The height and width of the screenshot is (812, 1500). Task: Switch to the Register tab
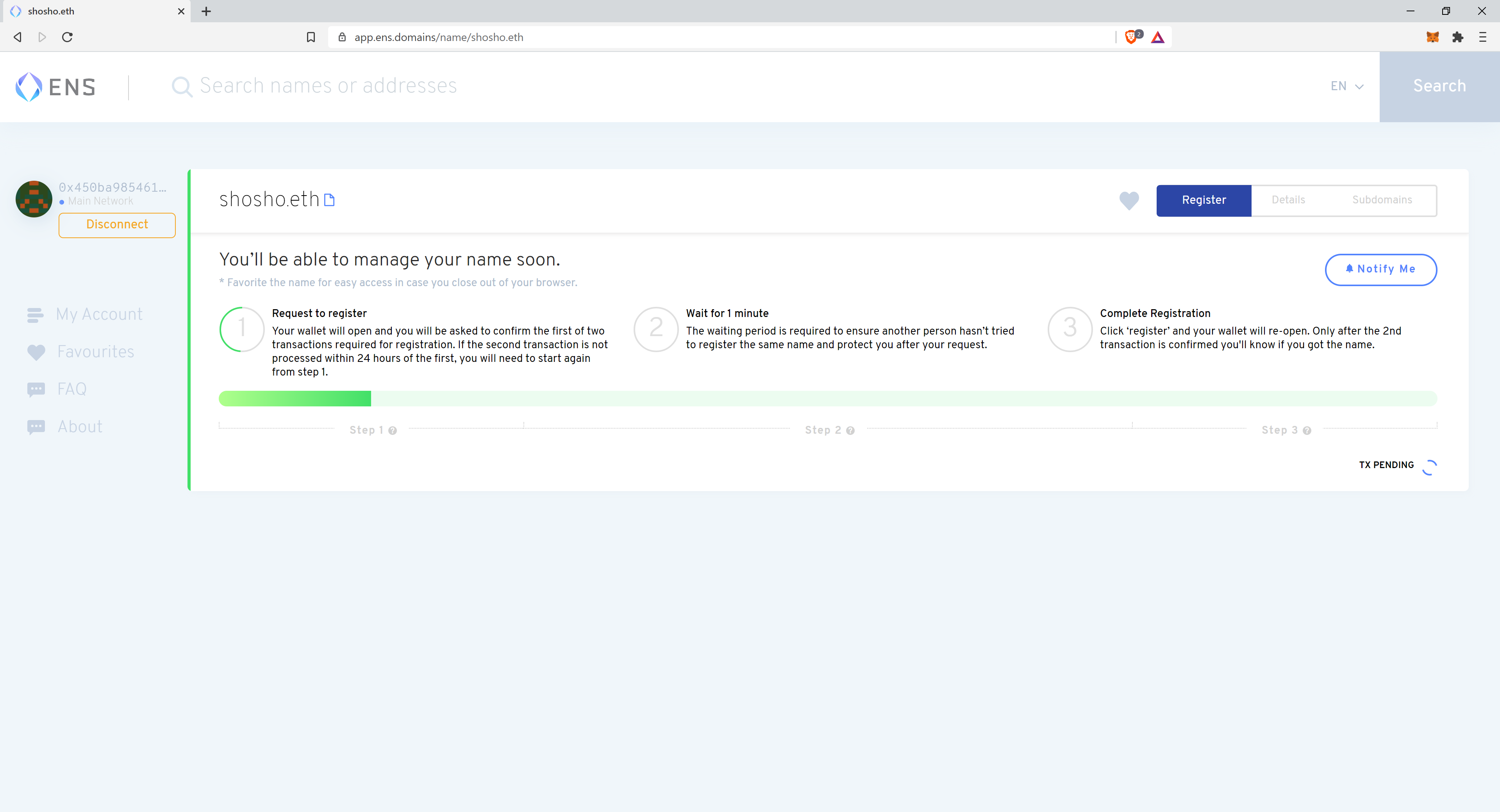click(x=1204, y=200)
